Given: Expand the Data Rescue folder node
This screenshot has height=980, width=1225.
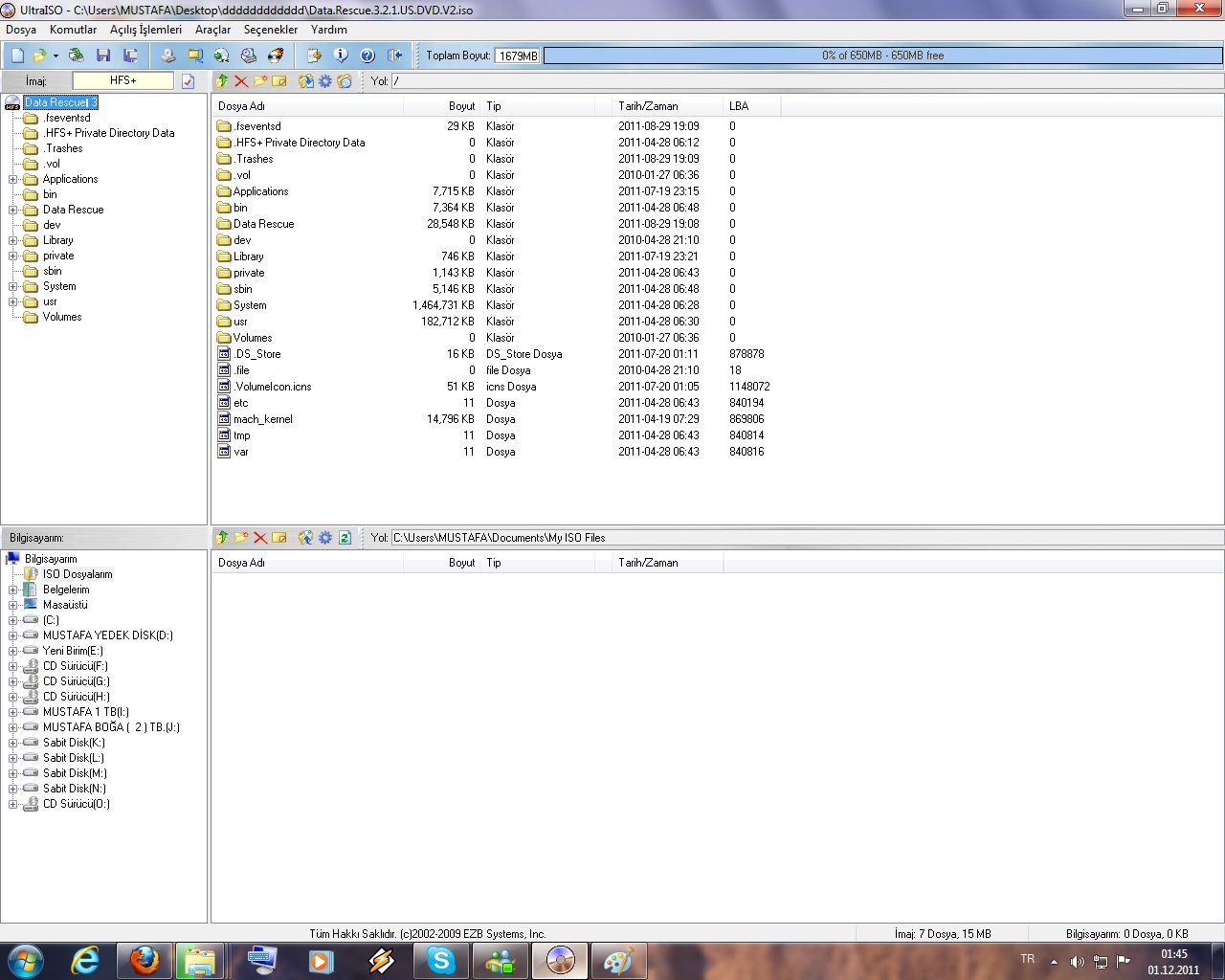Looking at the screenshot, I should tap(13, 210).
